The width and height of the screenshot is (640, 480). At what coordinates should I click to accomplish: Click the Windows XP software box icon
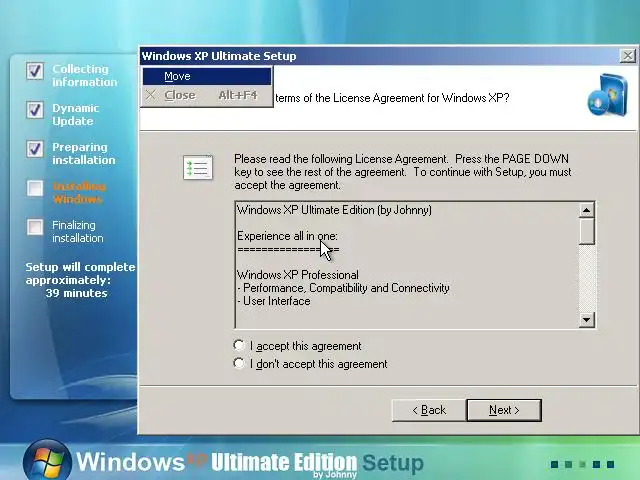[x=607, y=95]
